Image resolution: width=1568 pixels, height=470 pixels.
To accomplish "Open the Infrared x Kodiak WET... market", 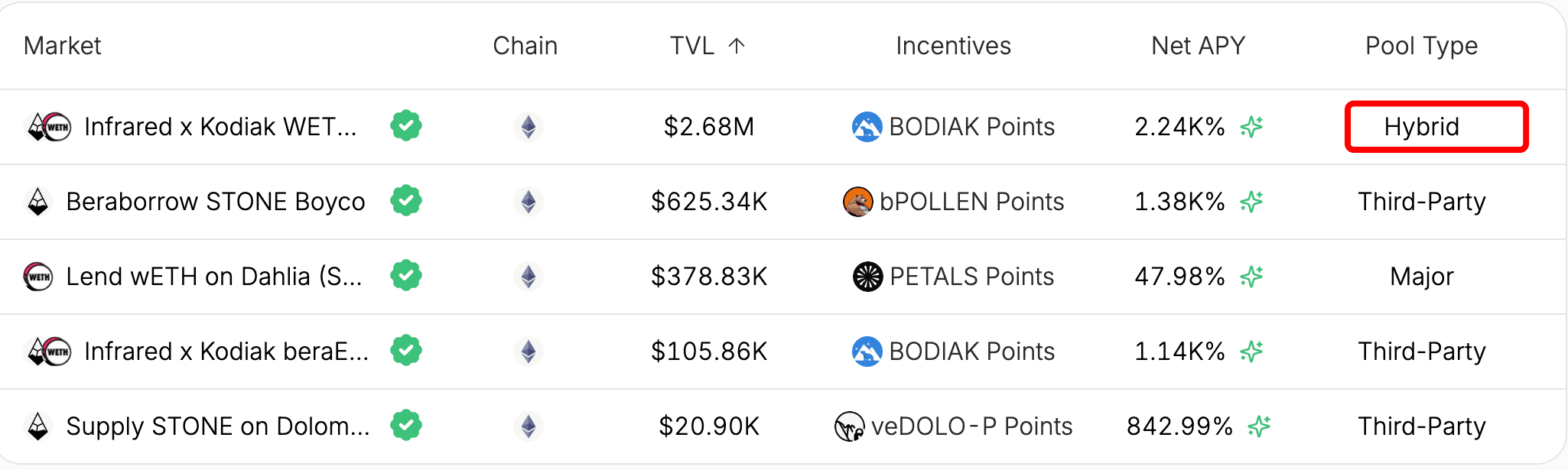I will 220,127.
